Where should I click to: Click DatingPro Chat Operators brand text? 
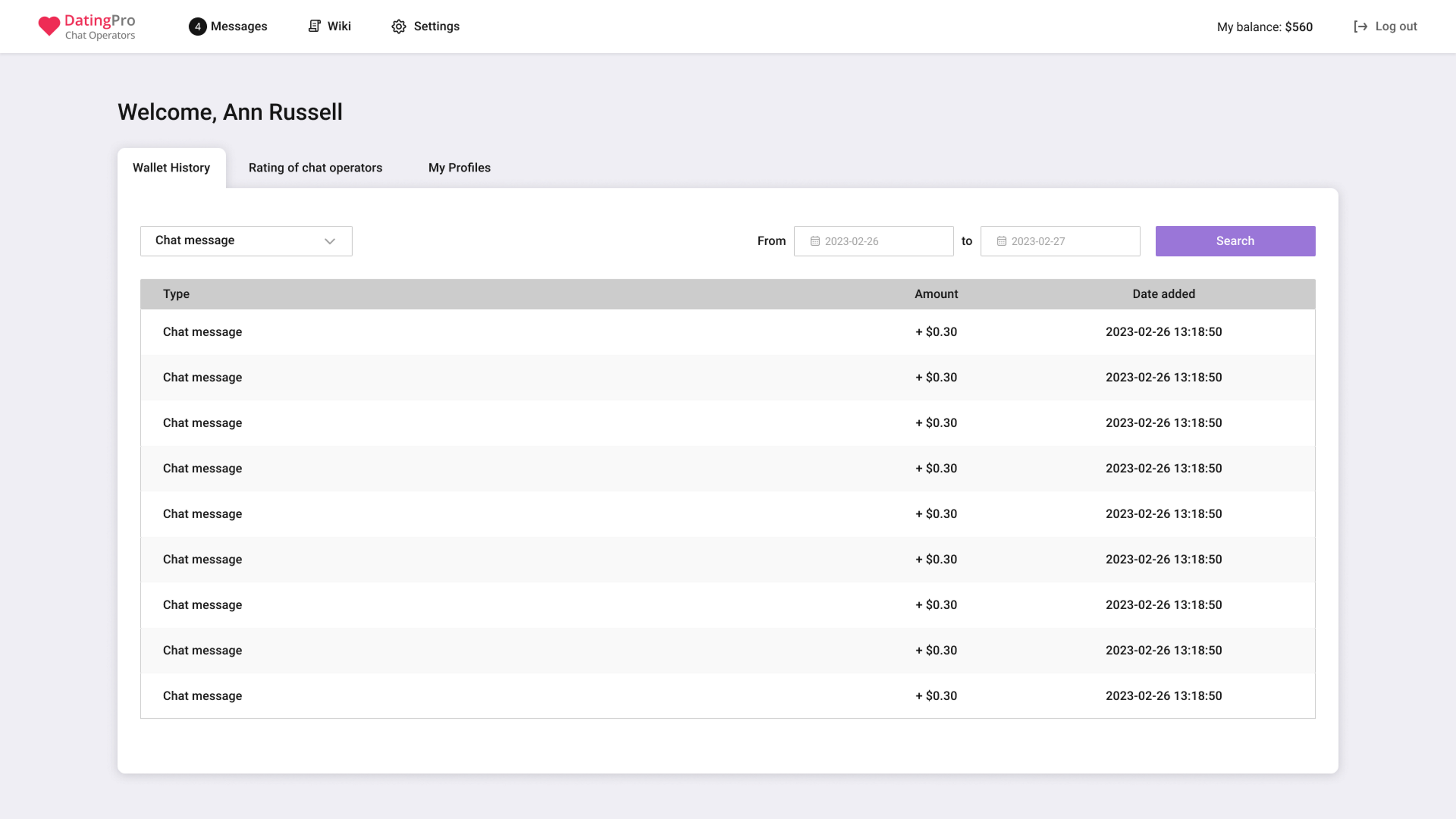coord(100,26)
